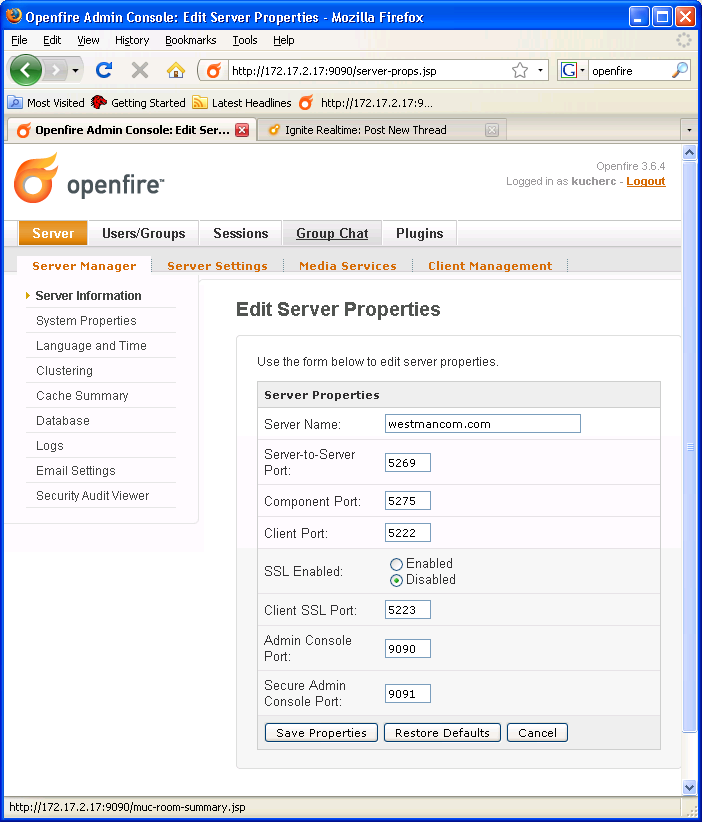The height and width of the screenshot is (822, 702).
Task: Open the Getting Started bookmark
Action: (138, 103)
